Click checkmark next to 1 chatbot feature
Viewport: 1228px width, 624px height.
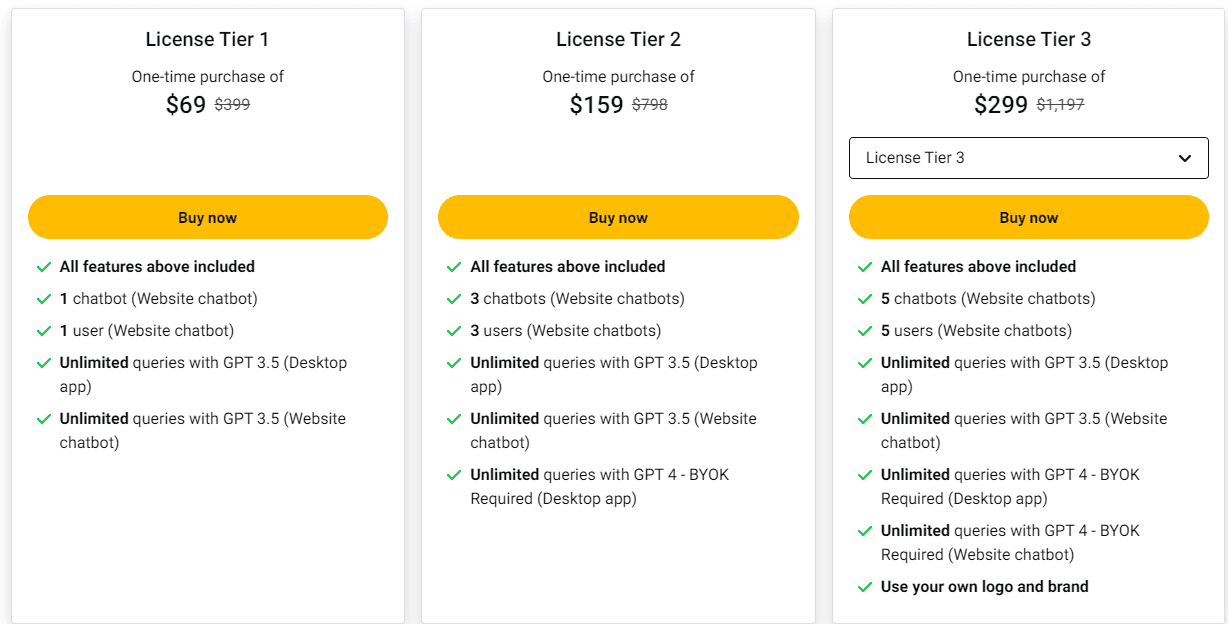tap(45, 298)
